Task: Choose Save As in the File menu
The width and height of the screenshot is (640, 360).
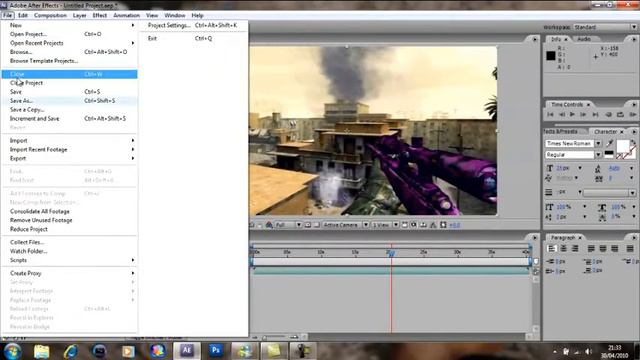Action: coord(69,101)
